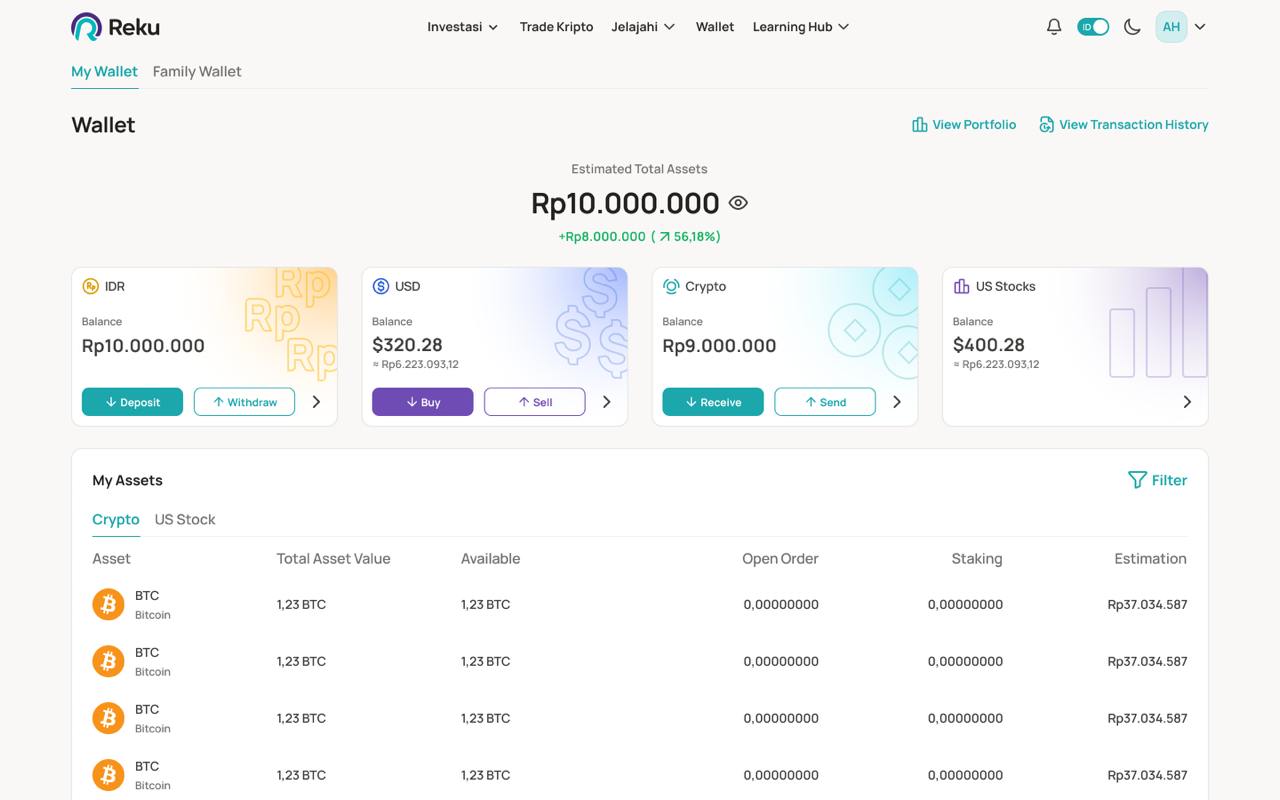Click the Deposit button on IDR card
The height and width of the screenshot is (800, 1280).
[132, 401]
